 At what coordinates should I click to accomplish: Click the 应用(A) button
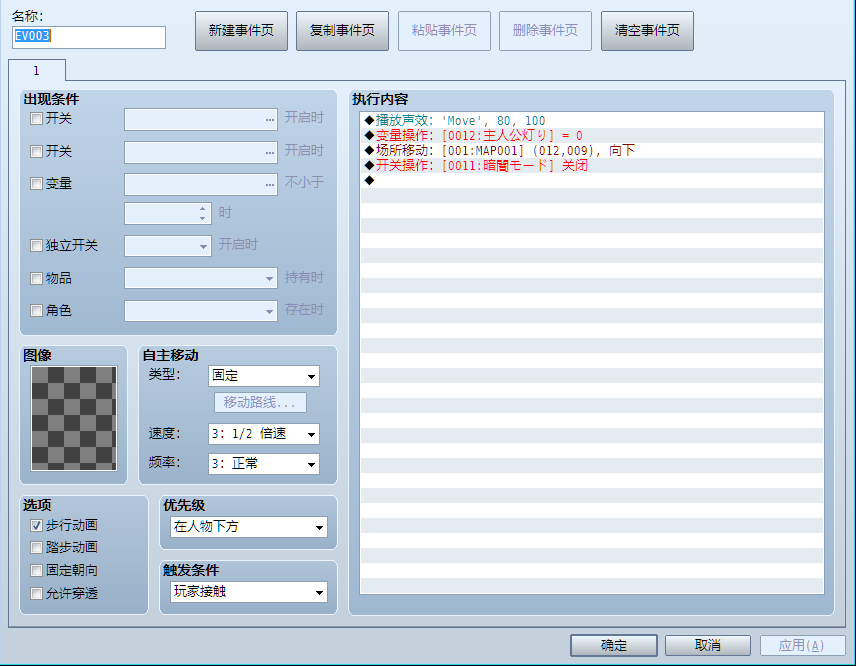pyautogui.click(x=802, y=645)
